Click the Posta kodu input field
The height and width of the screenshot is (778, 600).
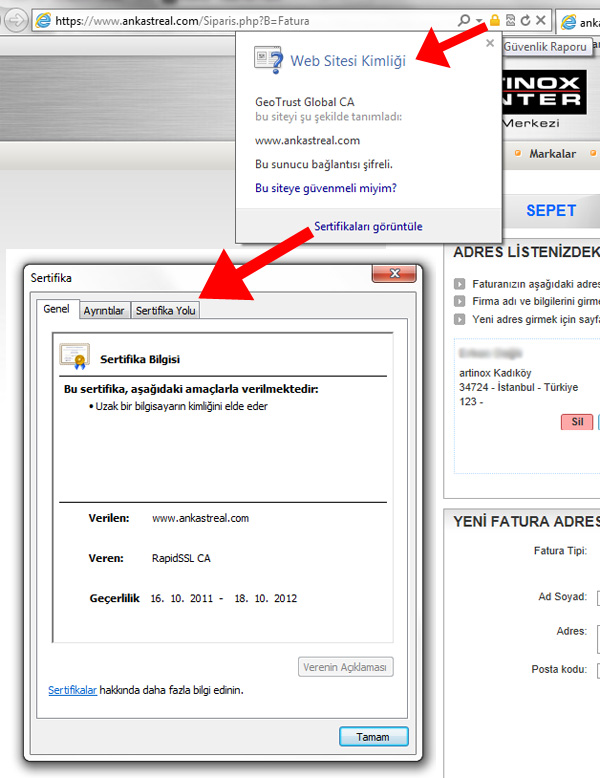[599, 670]
